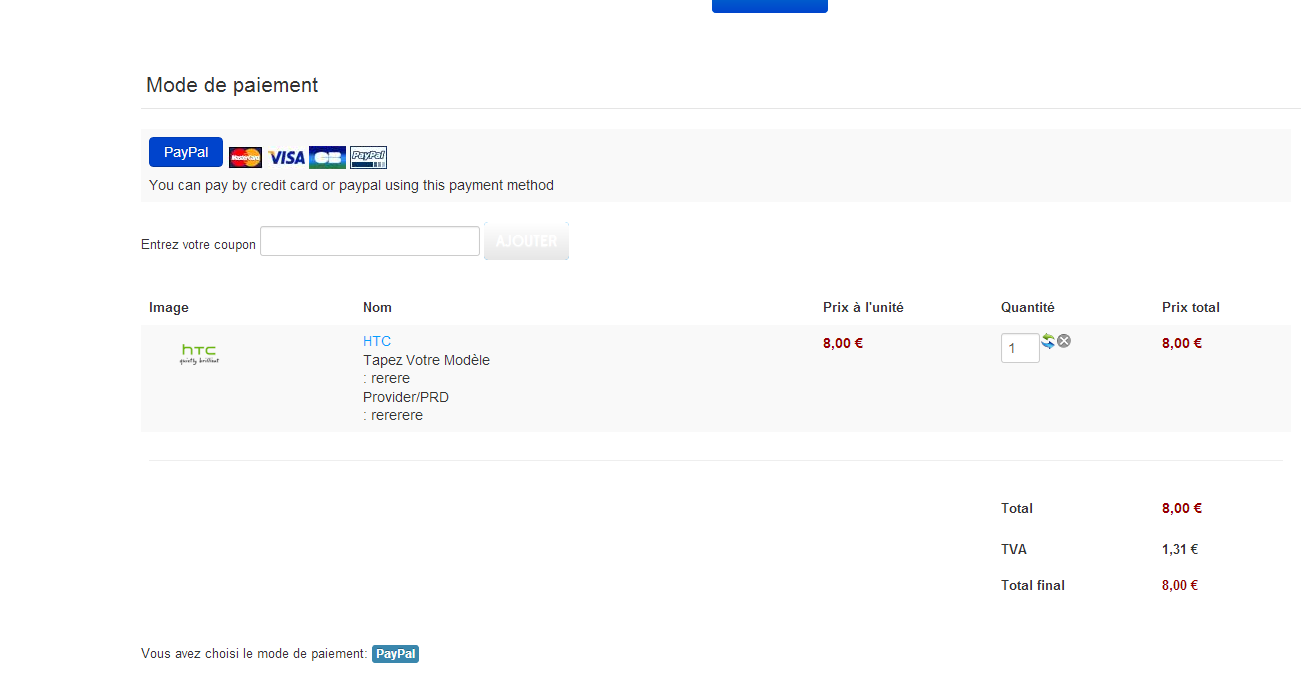Click the 'Prix à l'unité' column header
The image size is (1302, 686).
[x=863, y=307]
